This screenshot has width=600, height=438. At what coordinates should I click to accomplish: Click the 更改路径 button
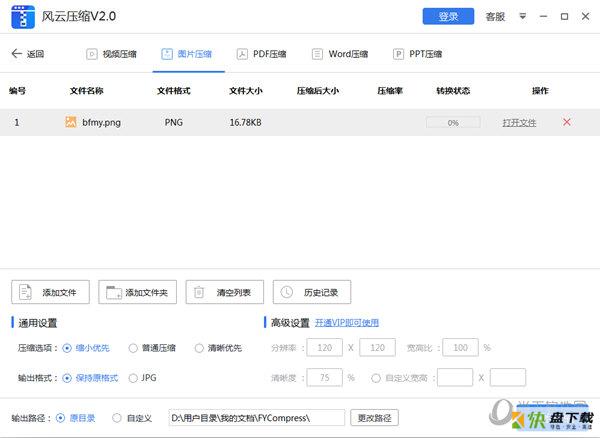pyautogui.click(x=375, y=418)
